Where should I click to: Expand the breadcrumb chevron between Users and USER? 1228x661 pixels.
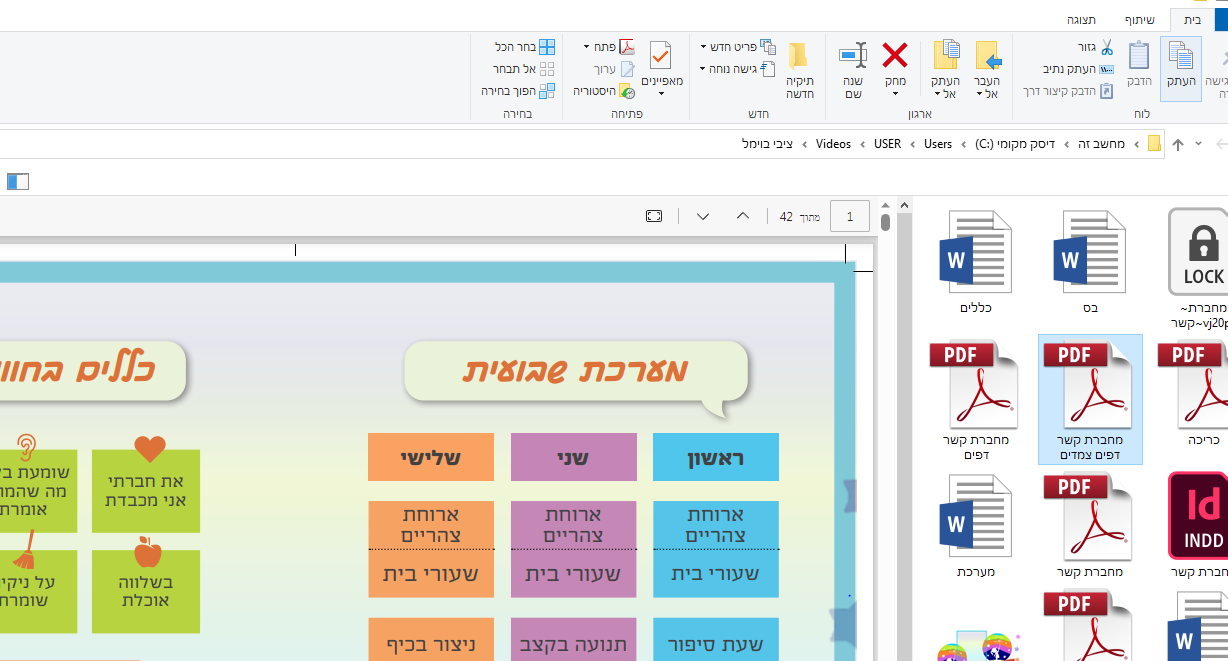coord(913,144)
